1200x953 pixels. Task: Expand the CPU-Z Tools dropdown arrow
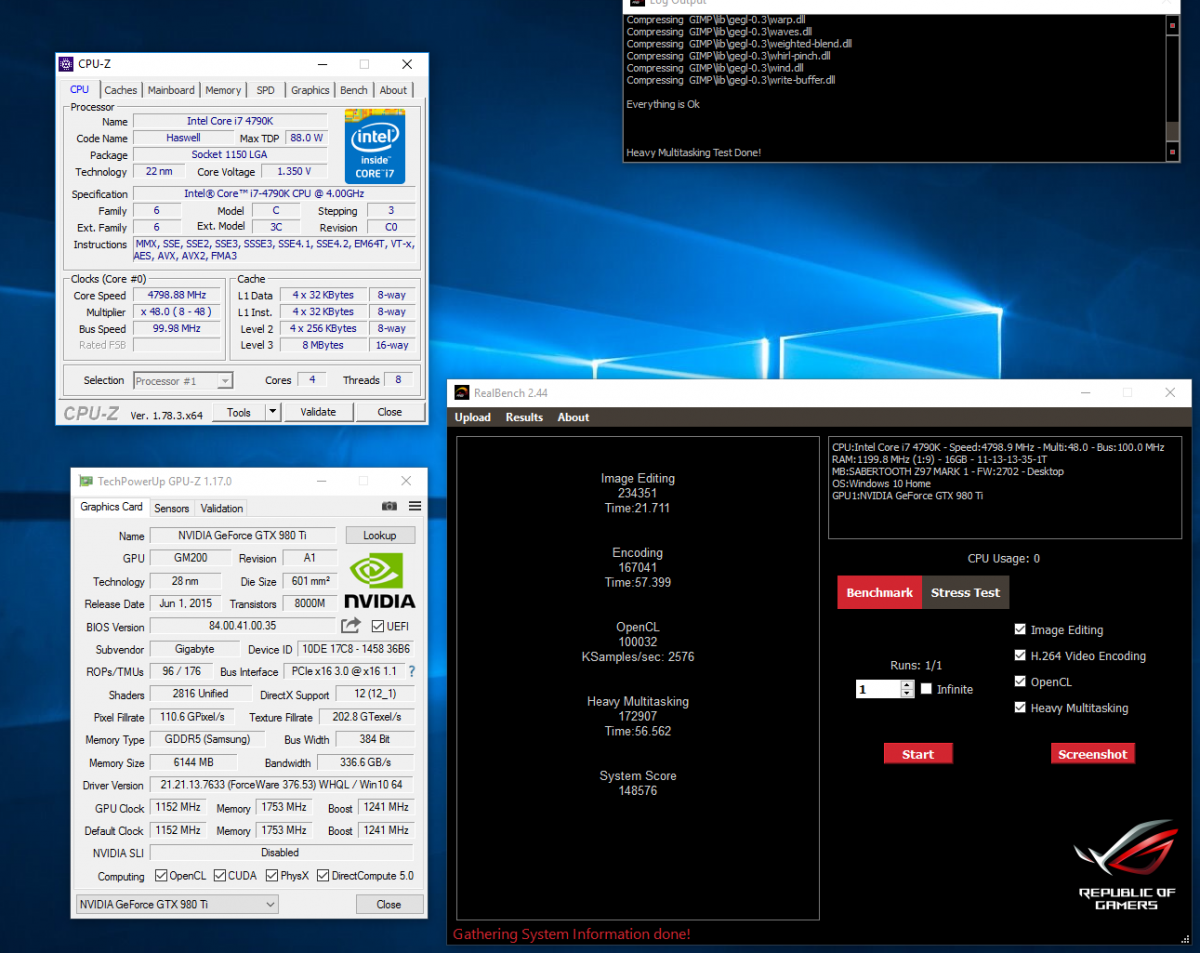273,412
